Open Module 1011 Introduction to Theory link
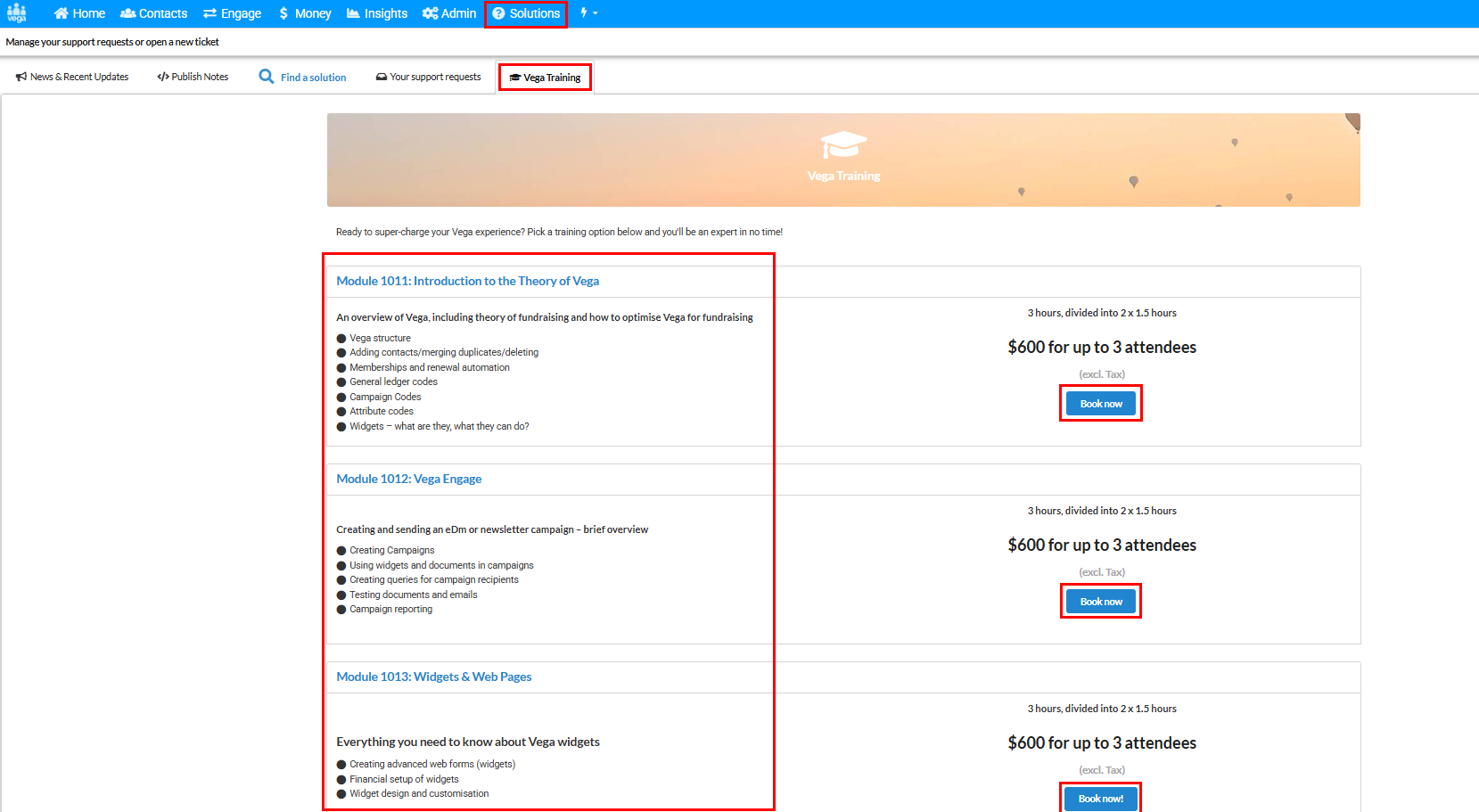Screen dimensions: 1479x812 467,281
